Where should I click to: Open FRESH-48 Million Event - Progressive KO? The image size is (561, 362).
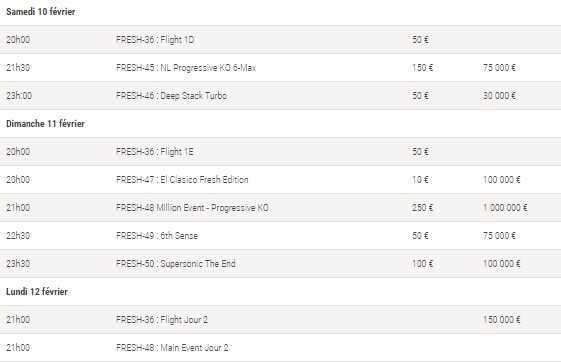[x=192, y=208]
